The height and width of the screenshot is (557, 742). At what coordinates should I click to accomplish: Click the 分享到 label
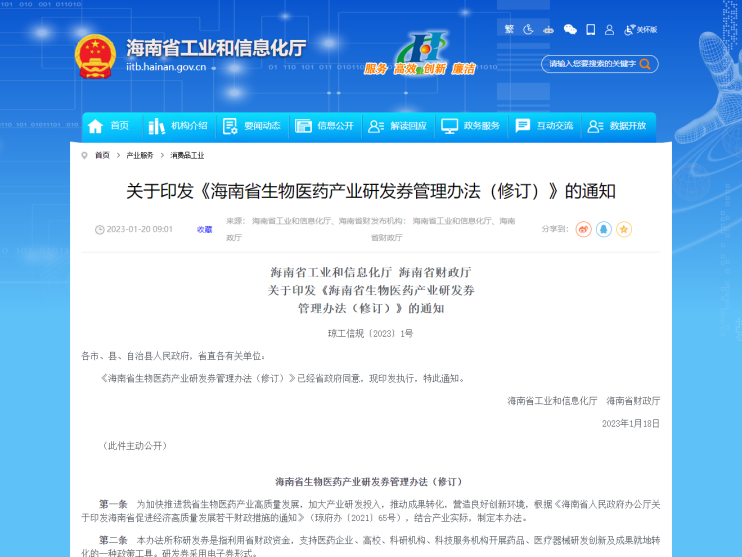pyautogui.click(x=555, y=229)
